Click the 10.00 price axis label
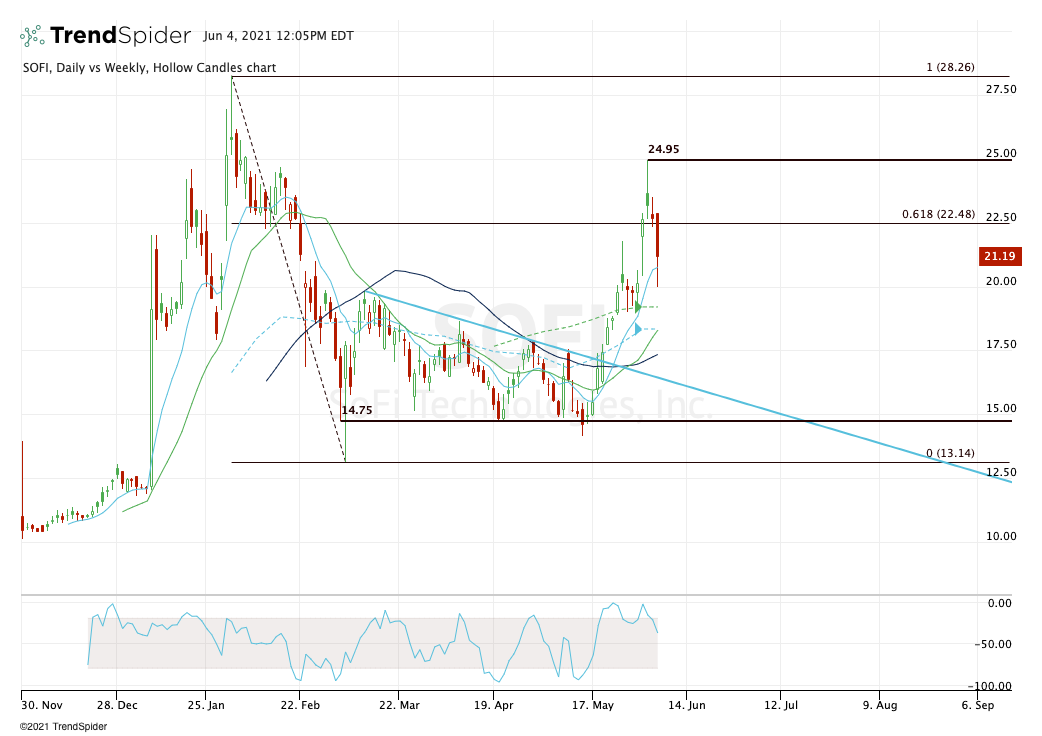This screenshot has width=1042, height=736. [x=1001, y=536]
